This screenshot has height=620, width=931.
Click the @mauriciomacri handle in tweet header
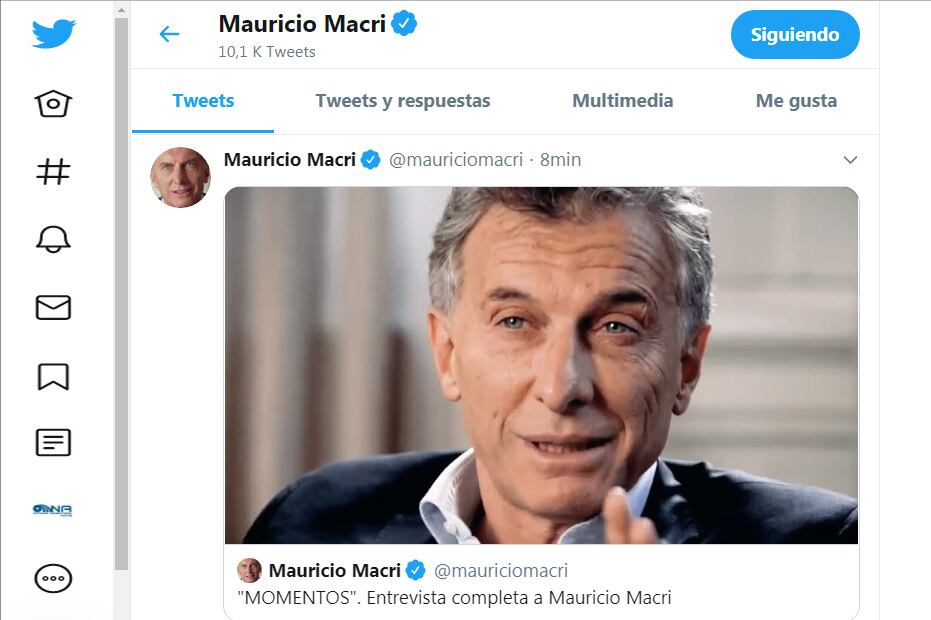point(456,160)
